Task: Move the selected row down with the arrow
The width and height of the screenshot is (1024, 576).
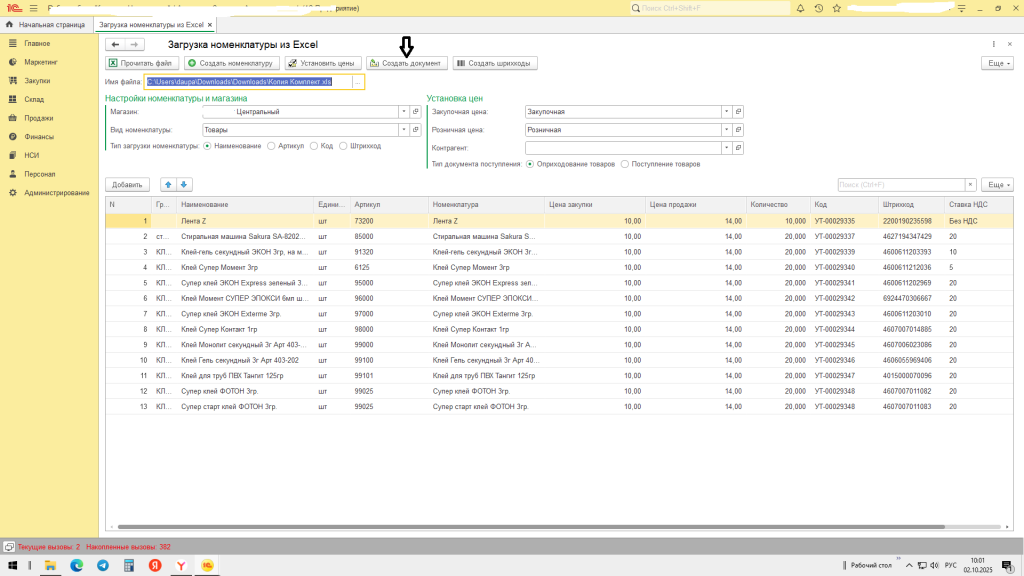Action: tap(184, 185)
